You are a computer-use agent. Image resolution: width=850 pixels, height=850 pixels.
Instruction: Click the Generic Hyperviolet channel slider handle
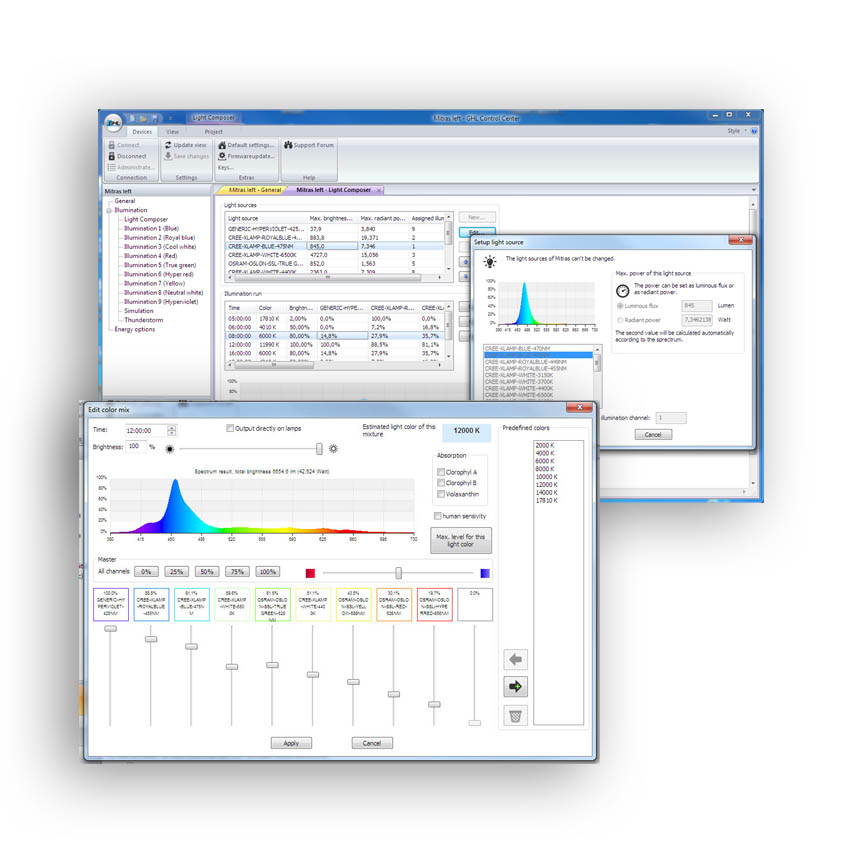click(x=110, y=629)
